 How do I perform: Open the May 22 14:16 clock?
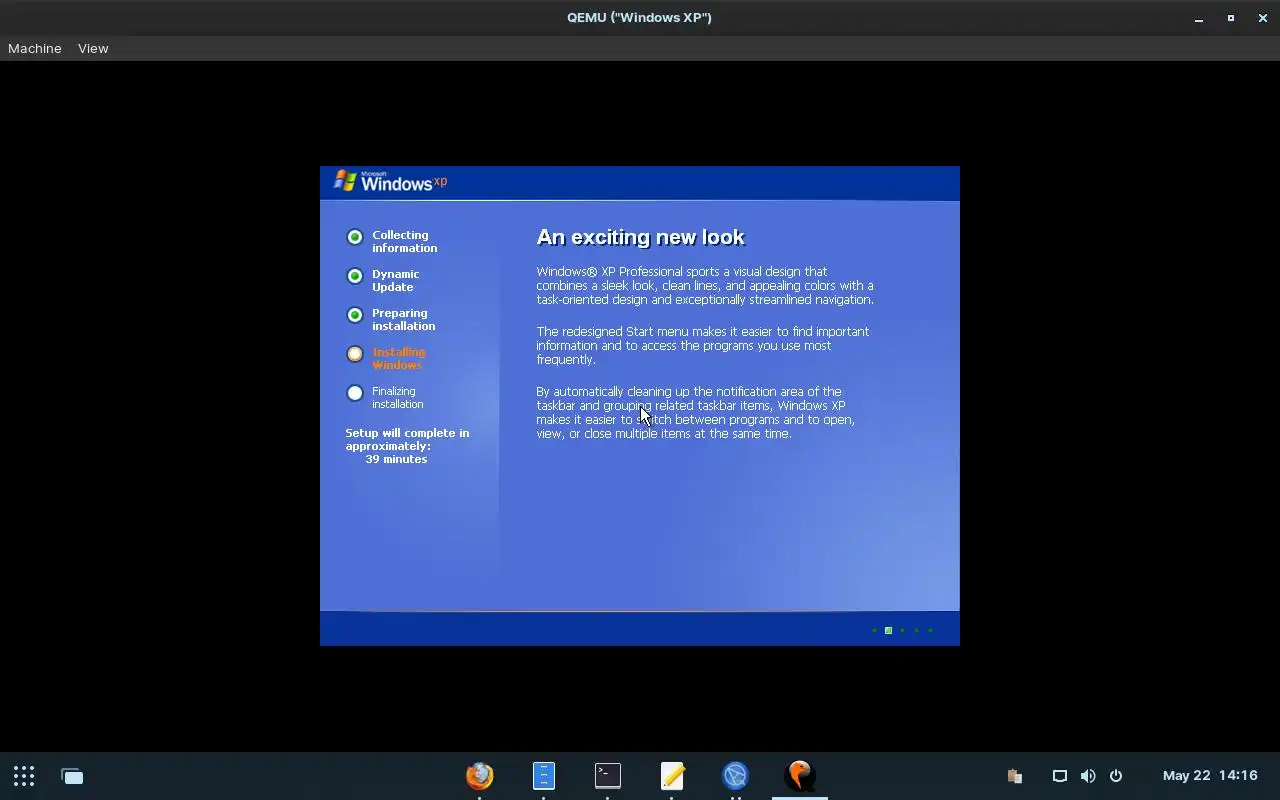[1210, 776]
